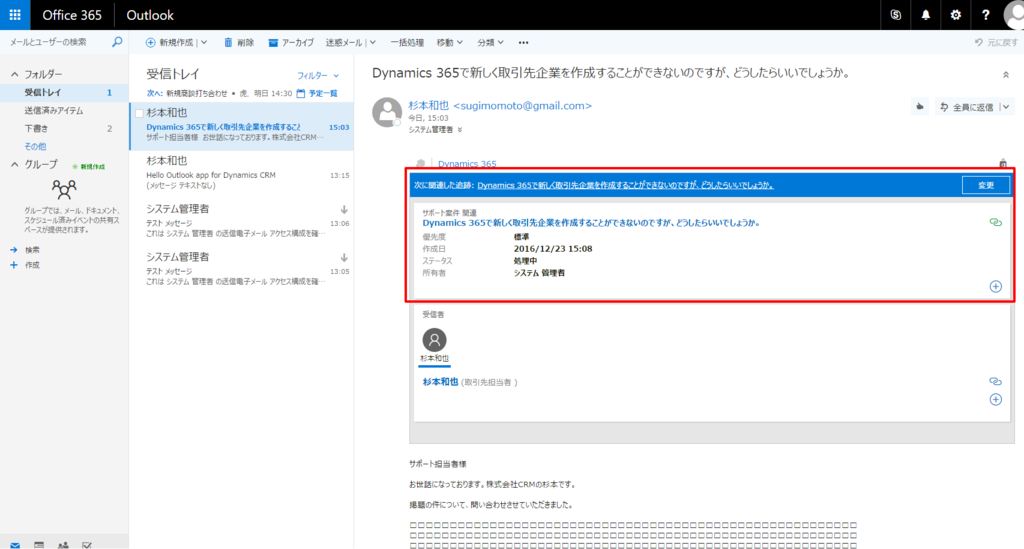
Task: Click 削除 delete in toolbar
Action: point(239,42)
